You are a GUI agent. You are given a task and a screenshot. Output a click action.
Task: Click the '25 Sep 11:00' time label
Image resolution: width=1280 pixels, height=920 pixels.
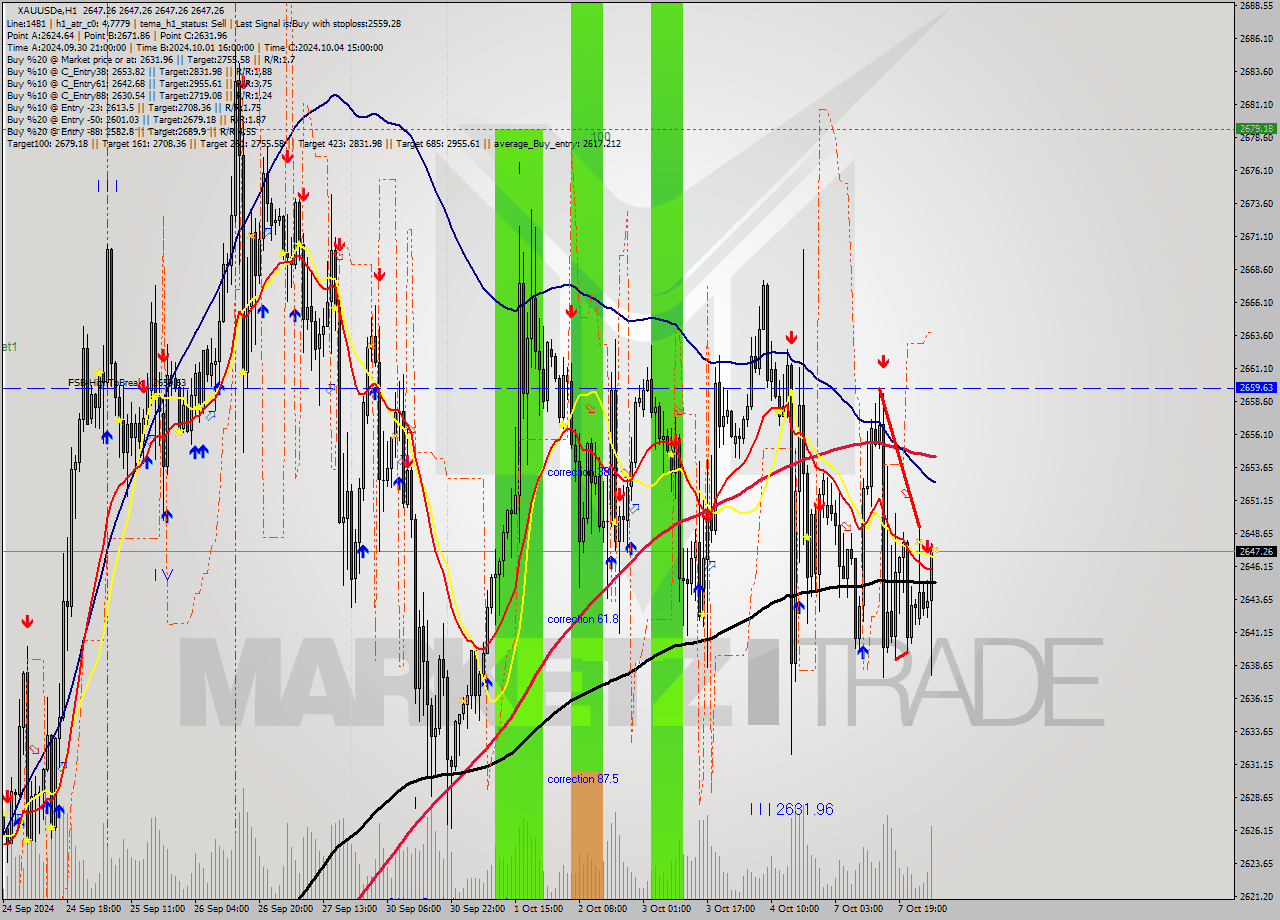click(x=157, y=909)
